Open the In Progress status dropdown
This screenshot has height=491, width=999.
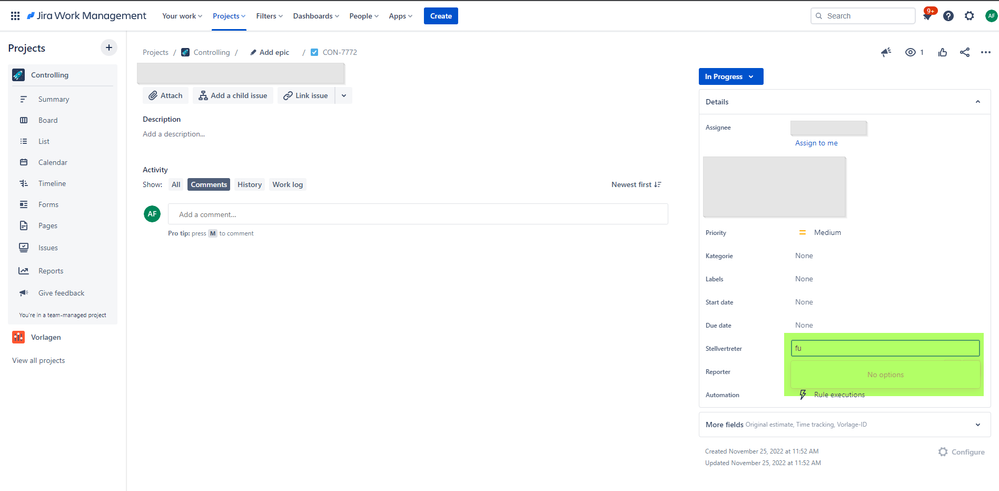(x=731, y=76)
